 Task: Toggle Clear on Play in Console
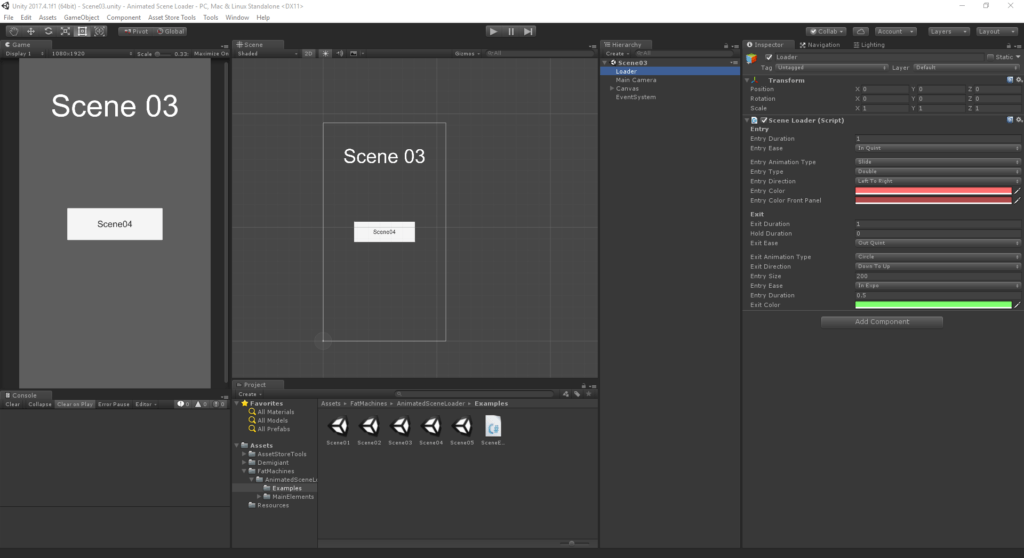click(x=74, y=404)
